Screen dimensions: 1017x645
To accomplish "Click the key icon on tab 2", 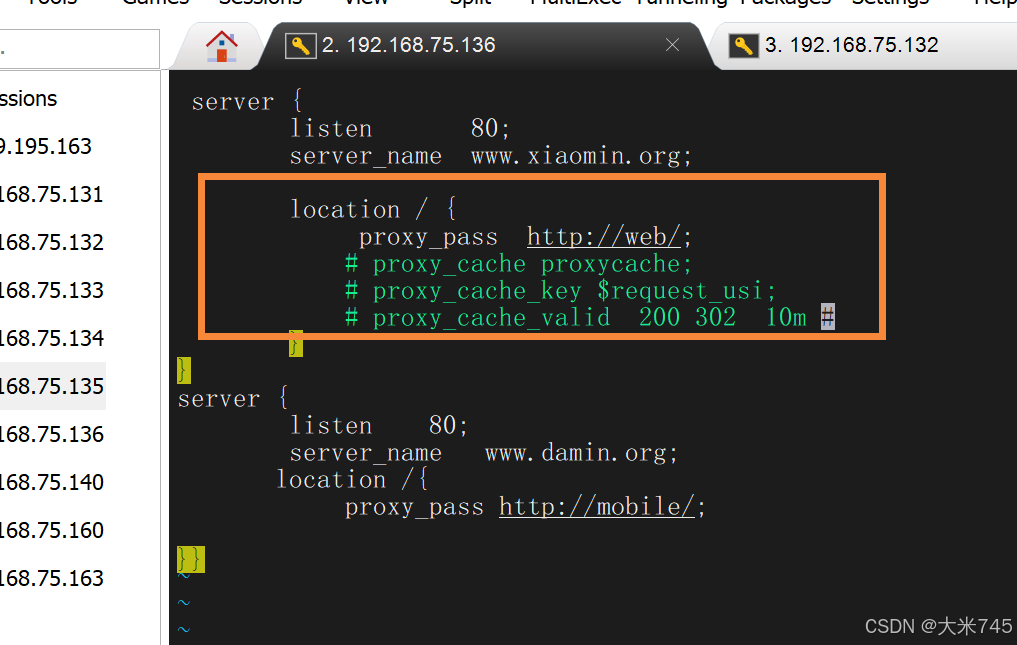I will tap(300, 46).
